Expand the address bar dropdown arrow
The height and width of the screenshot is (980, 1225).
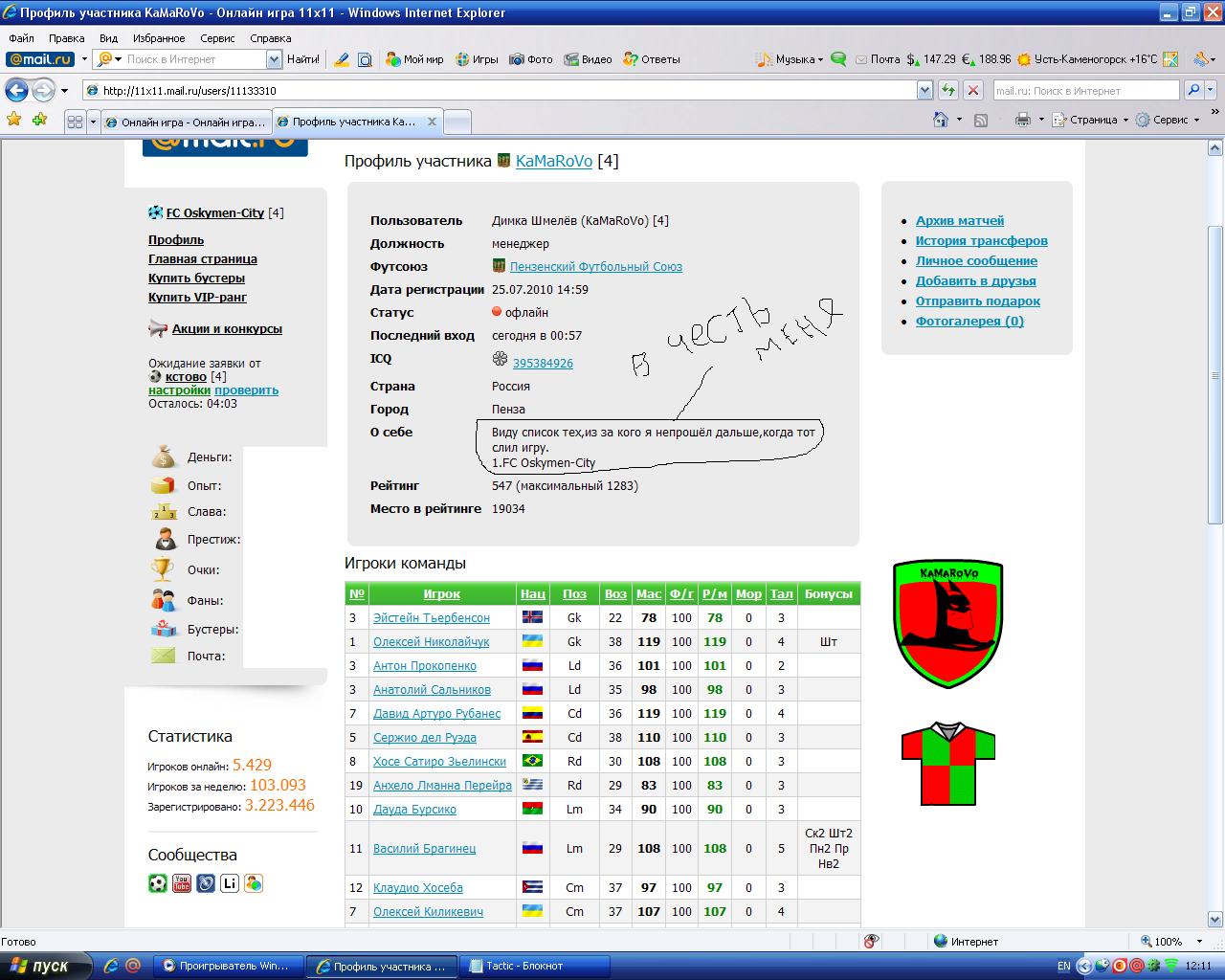pos(924,90)
